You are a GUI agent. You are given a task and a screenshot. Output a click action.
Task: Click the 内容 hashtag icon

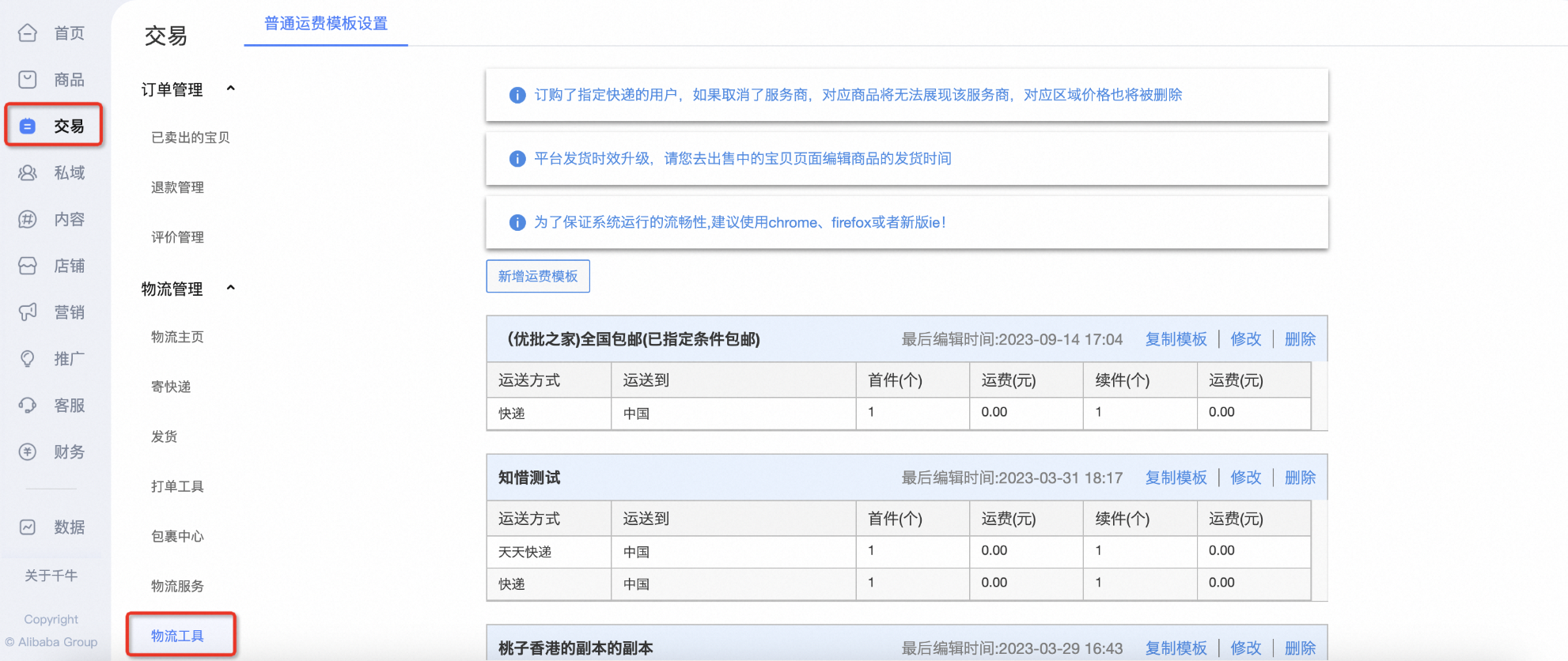click(28, 219)
